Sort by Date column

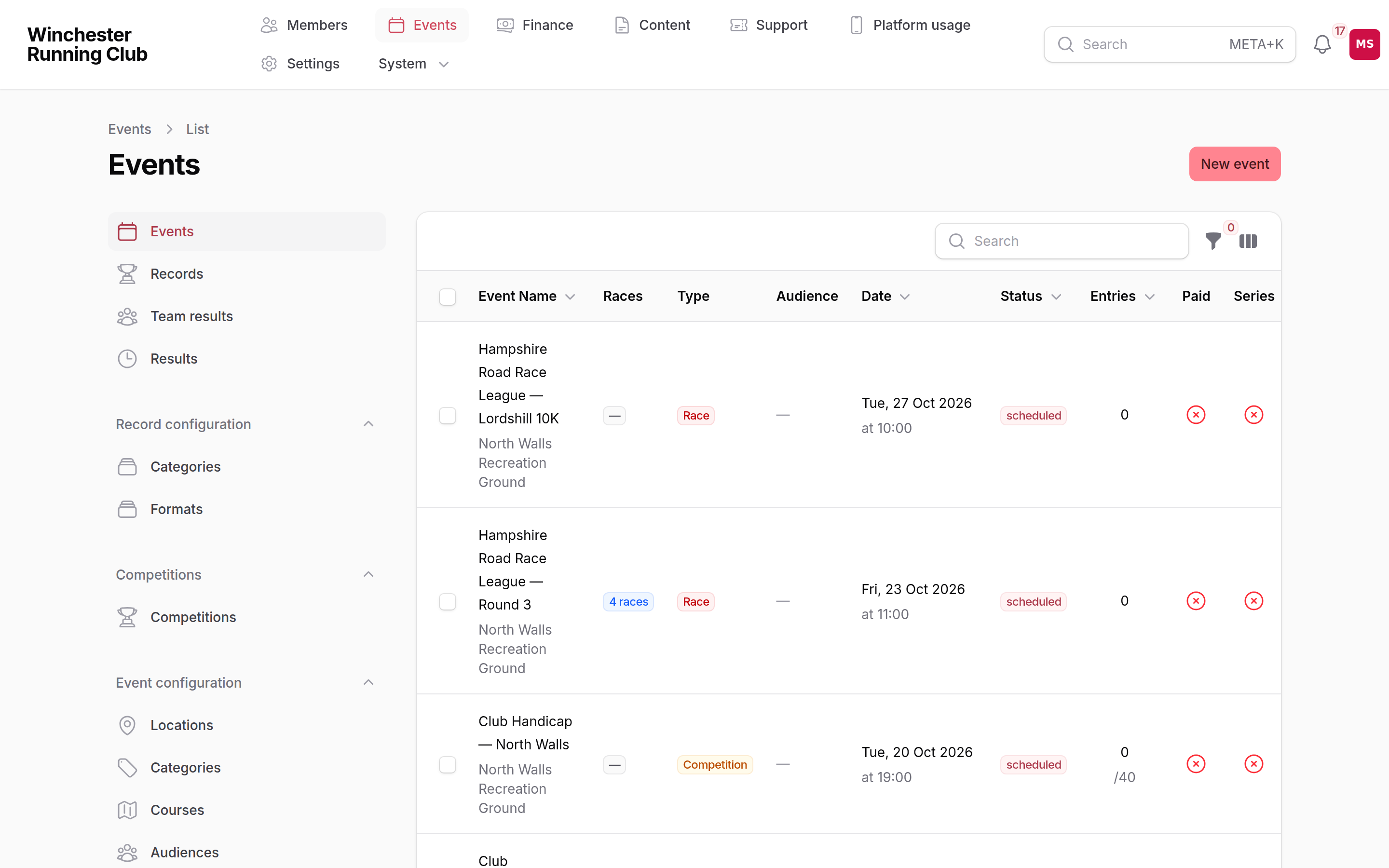885,296
